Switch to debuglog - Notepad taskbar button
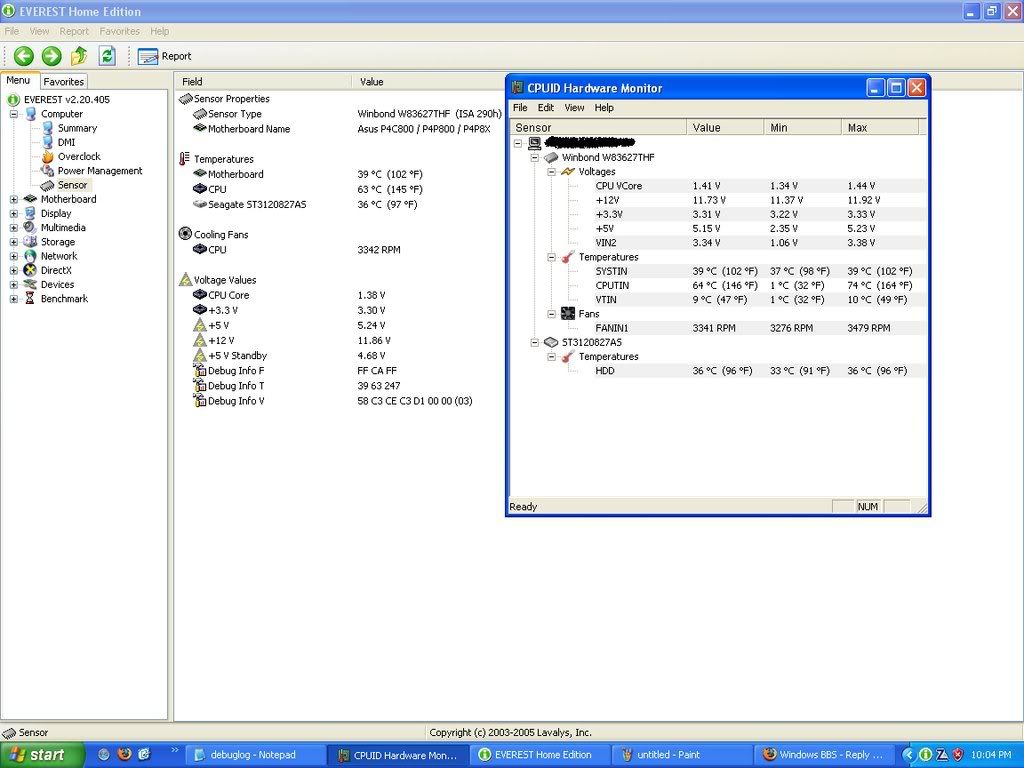The width and height of the screenshot is (1024, 768). click(x=255, y=755)
